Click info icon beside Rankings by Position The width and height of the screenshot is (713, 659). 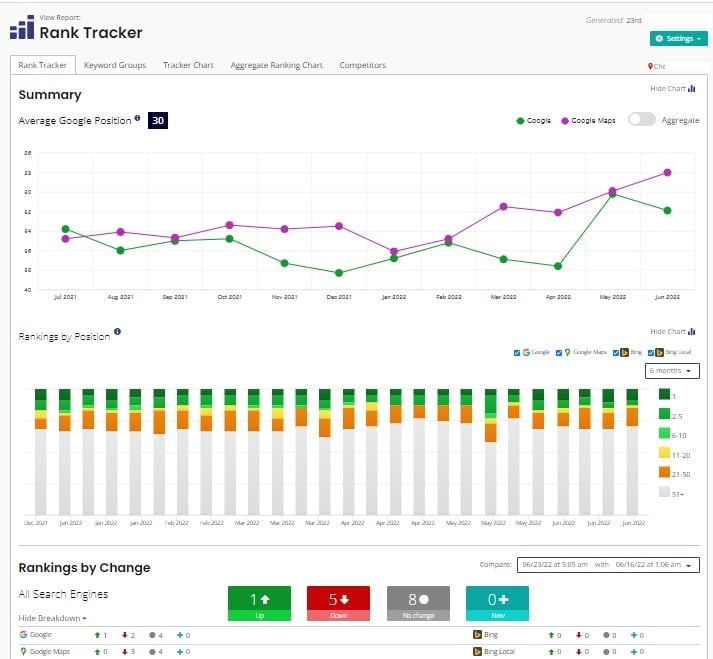click(117, 332)
